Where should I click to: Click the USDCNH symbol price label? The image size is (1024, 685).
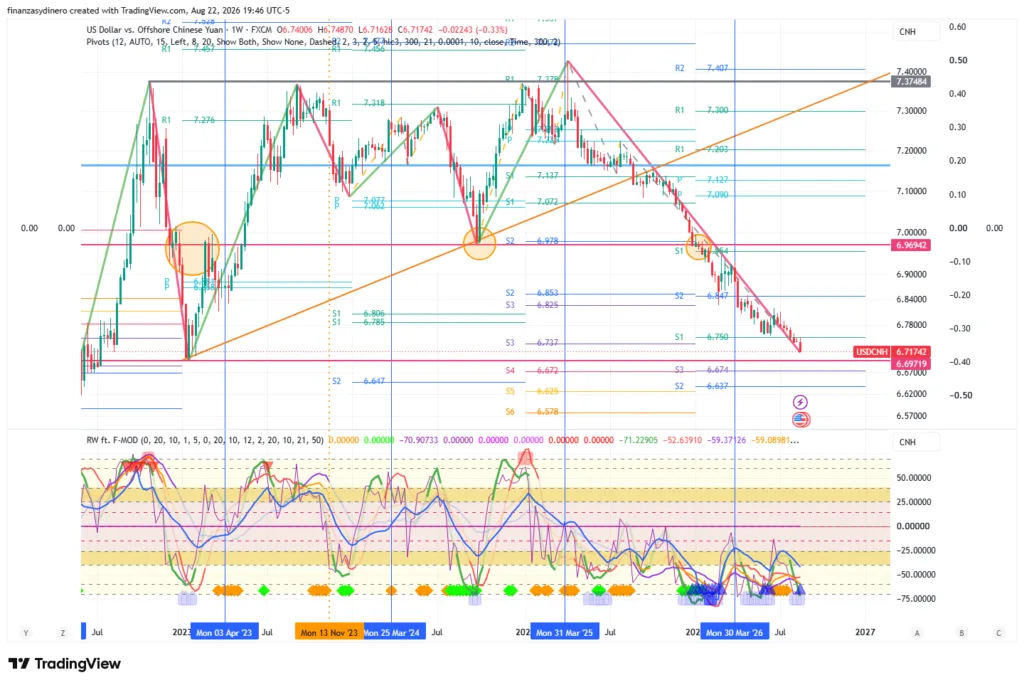pos(872,352)
